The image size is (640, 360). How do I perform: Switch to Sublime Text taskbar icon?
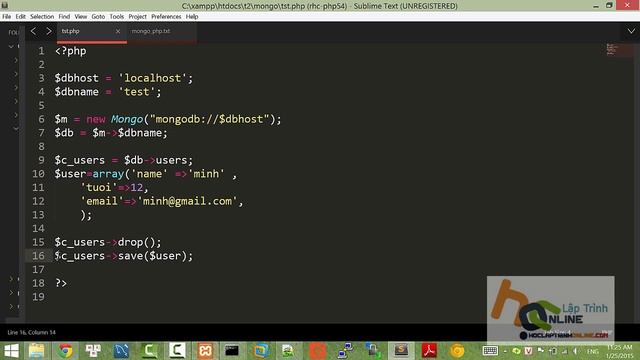coord(401,350)
